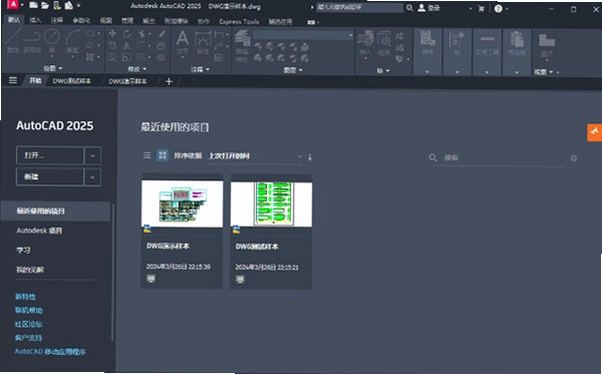602x374 pixels.
Task: Expand the 上次打开时间 sort-by dropdown
Action: pyautogui.click(x=255, y=156)
